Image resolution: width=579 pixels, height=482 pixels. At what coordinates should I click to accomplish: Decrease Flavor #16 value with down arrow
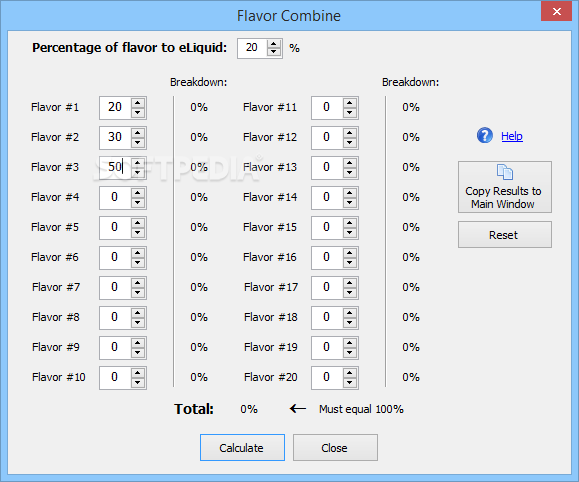click(350, 263)
